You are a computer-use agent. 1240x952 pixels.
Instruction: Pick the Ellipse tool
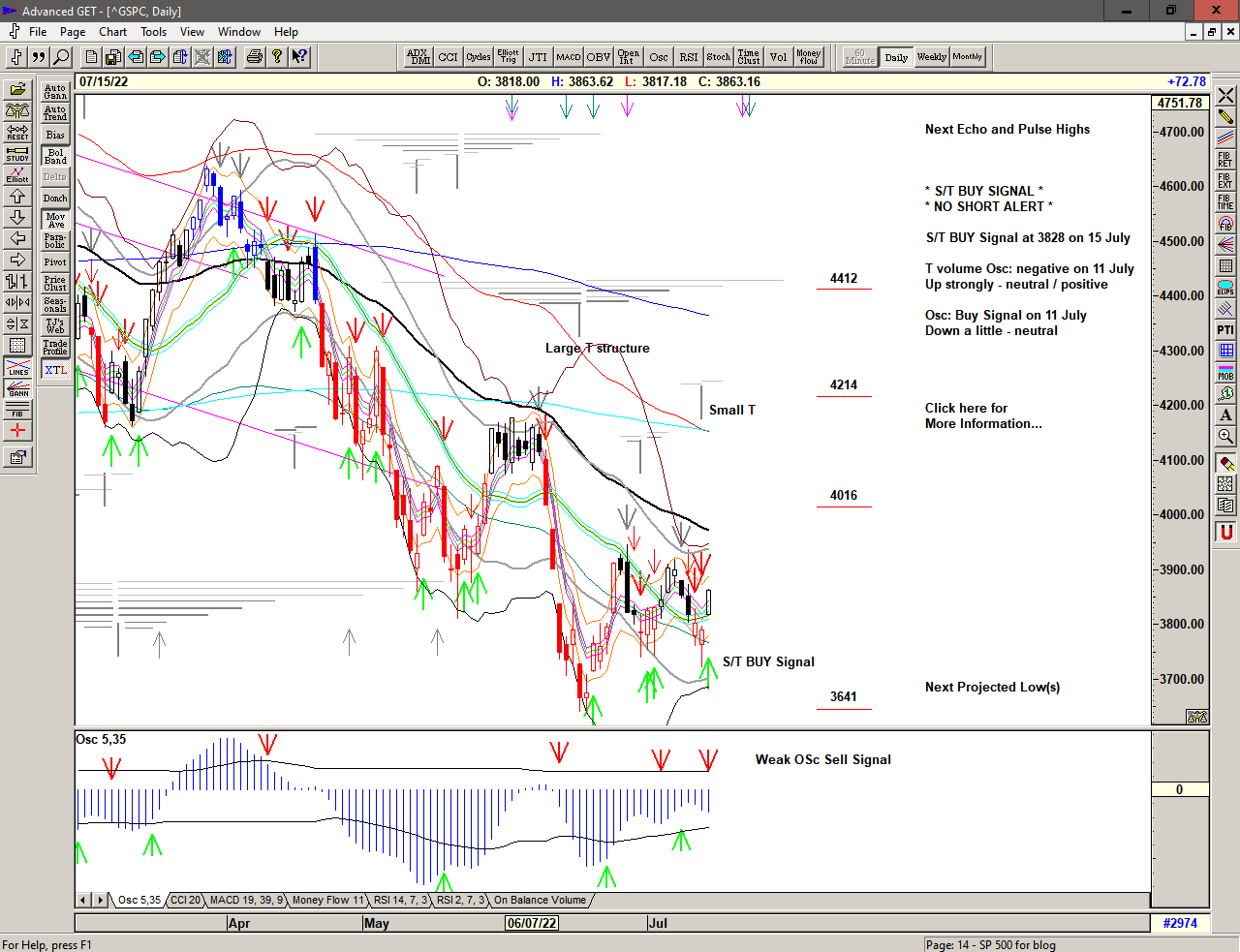1225,288
